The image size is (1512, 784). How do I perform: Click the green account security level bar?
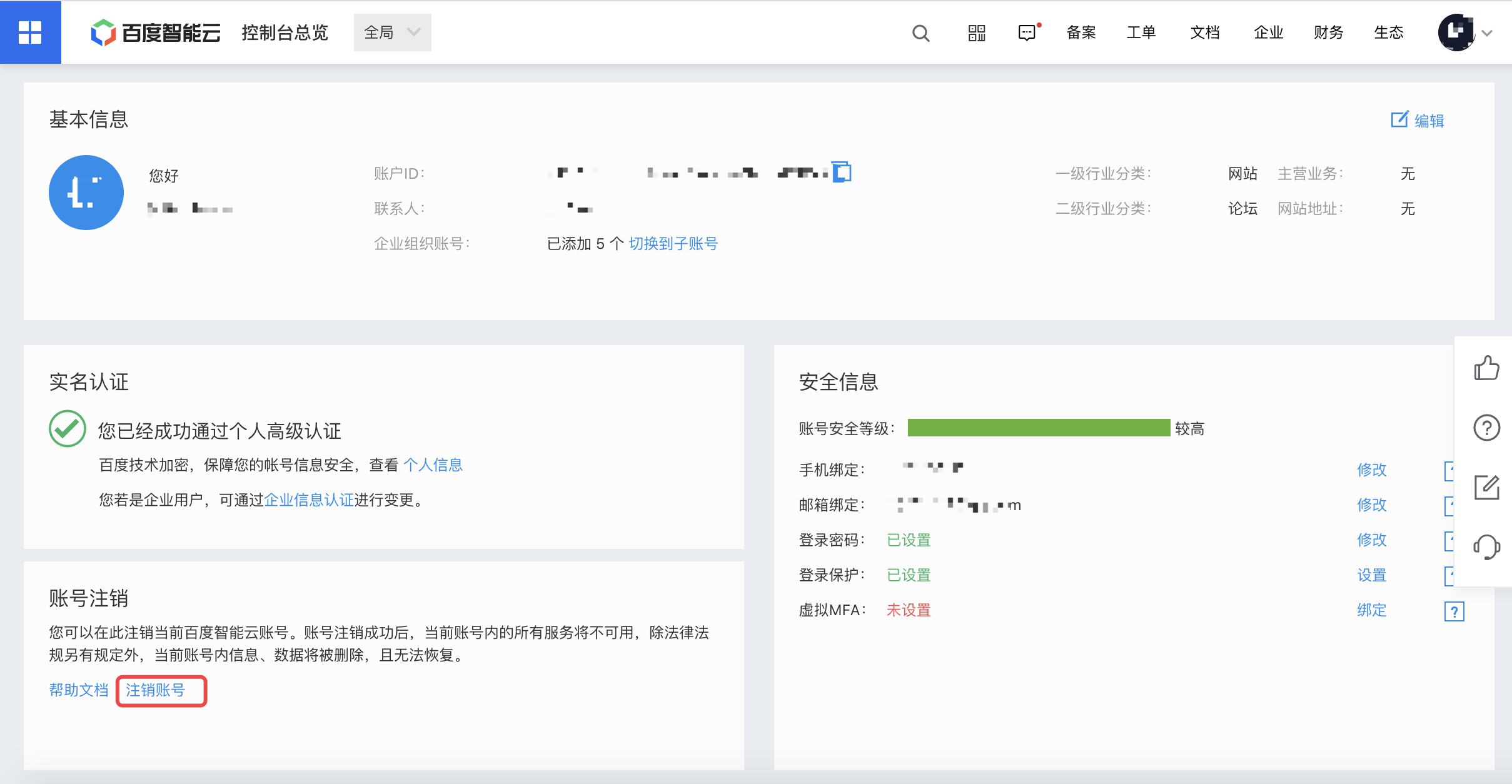pyautogui.click(x=1039, y=428)
